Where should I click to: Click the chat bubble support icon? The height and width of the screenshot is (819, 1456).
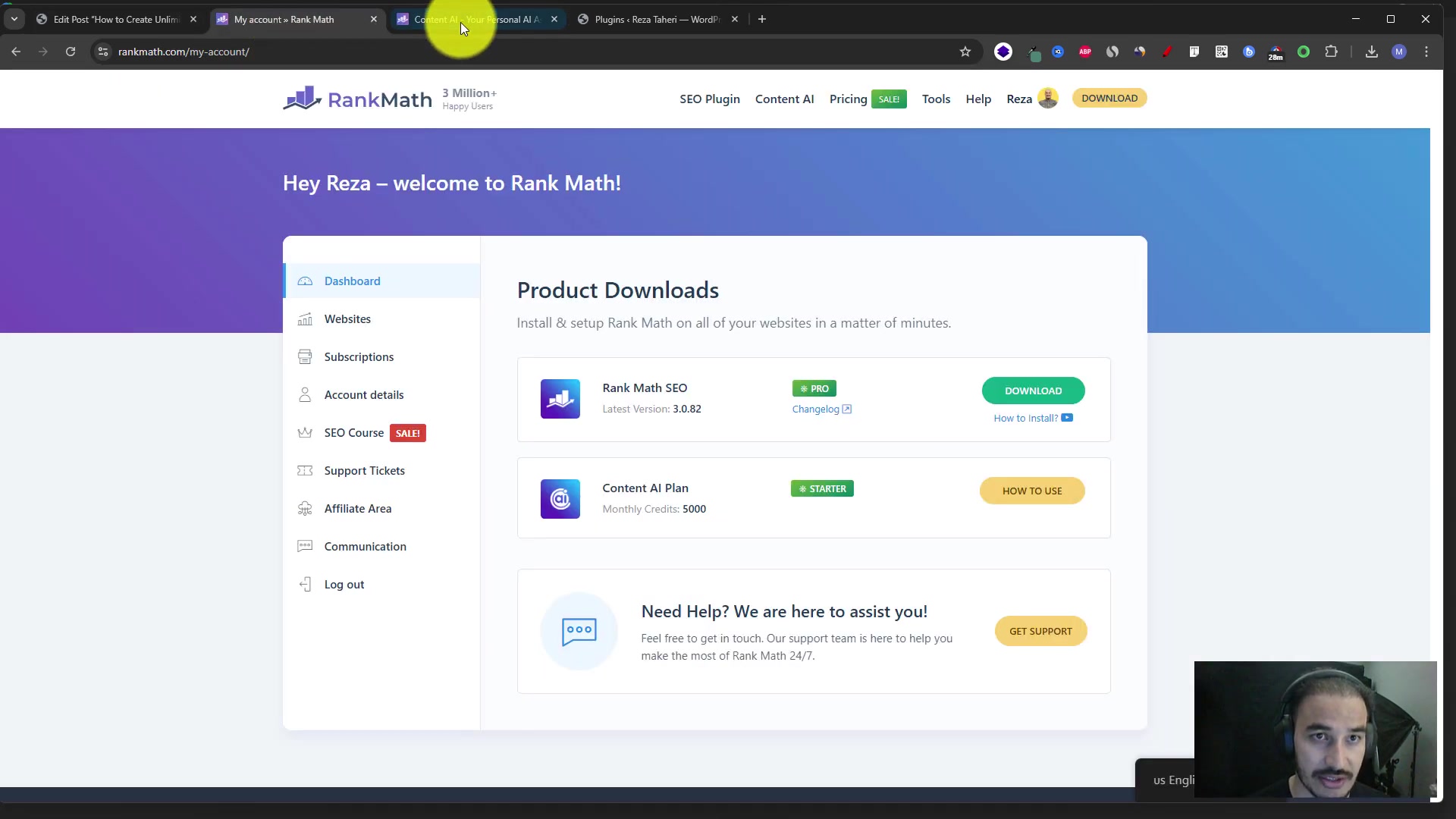point(579,631)
